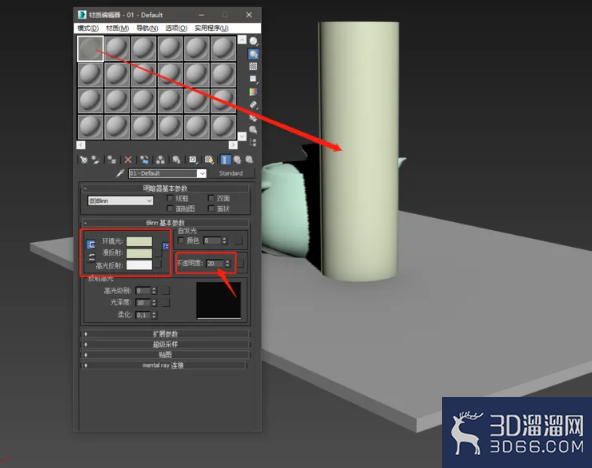The width and height of the screenshot is (592, 468).
Task: Click Select by Material icon
Action: click(253, 130)
